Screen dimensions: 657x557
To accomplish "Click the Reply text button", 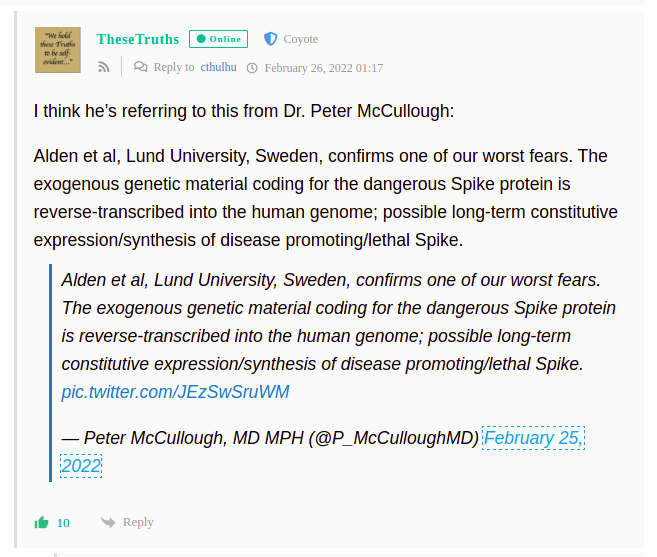I will [138, 522].
